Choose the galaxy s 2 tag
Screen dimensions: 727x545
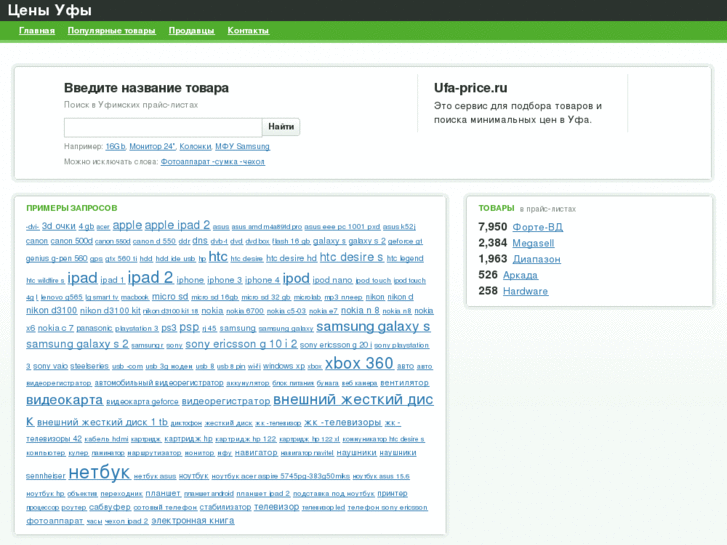[367, 241]
